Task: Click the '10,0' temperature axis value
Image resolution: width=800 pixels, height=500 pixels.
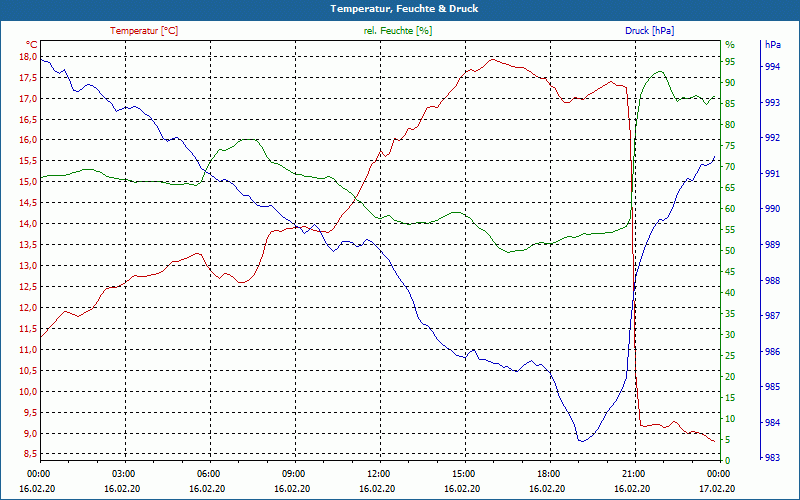Action: pos(28,392)
